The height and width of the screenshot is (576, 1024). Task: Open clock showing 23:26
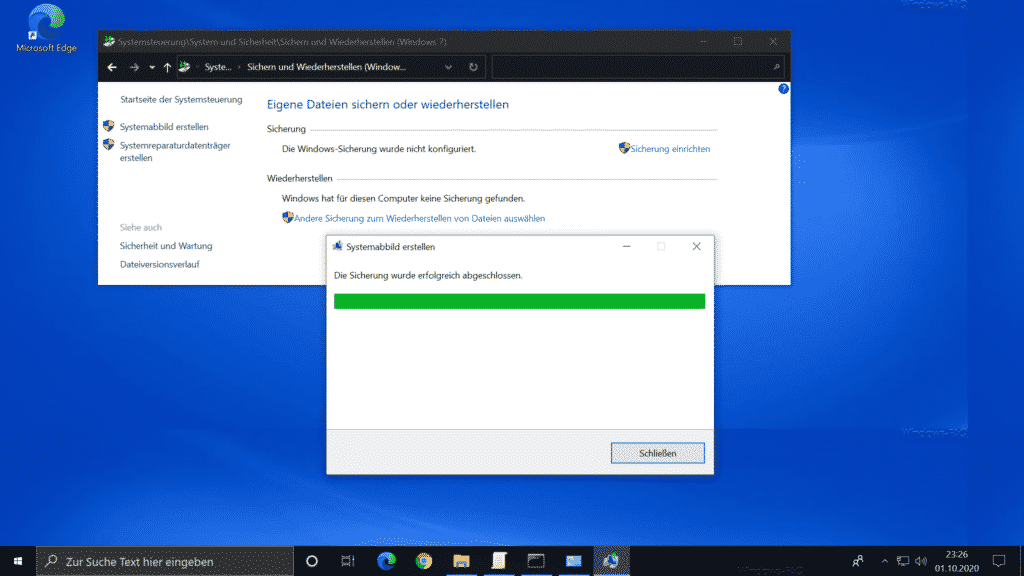(957, 562)
